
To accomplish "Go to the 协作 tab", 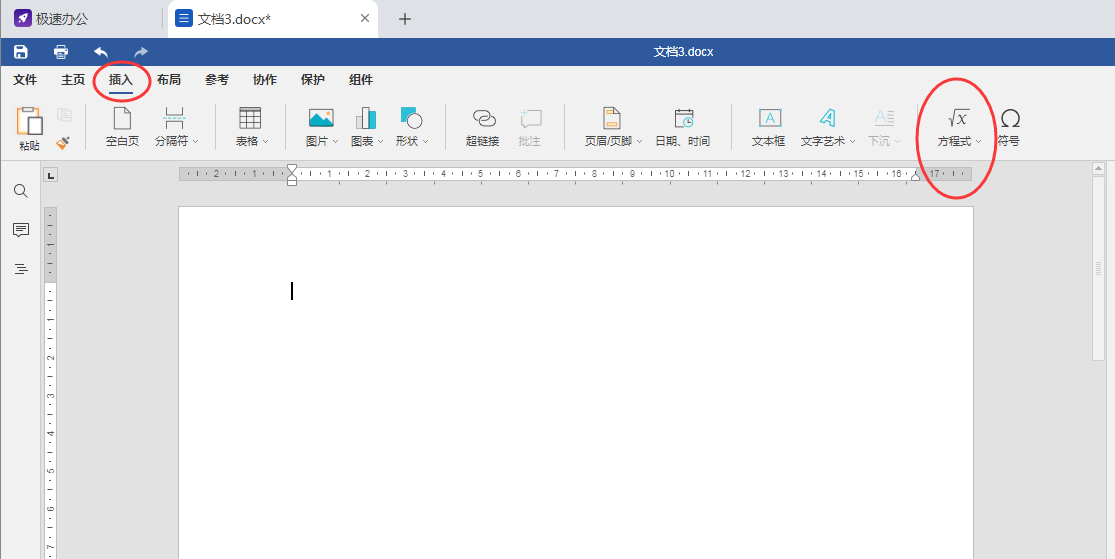I will pos(265,80).
